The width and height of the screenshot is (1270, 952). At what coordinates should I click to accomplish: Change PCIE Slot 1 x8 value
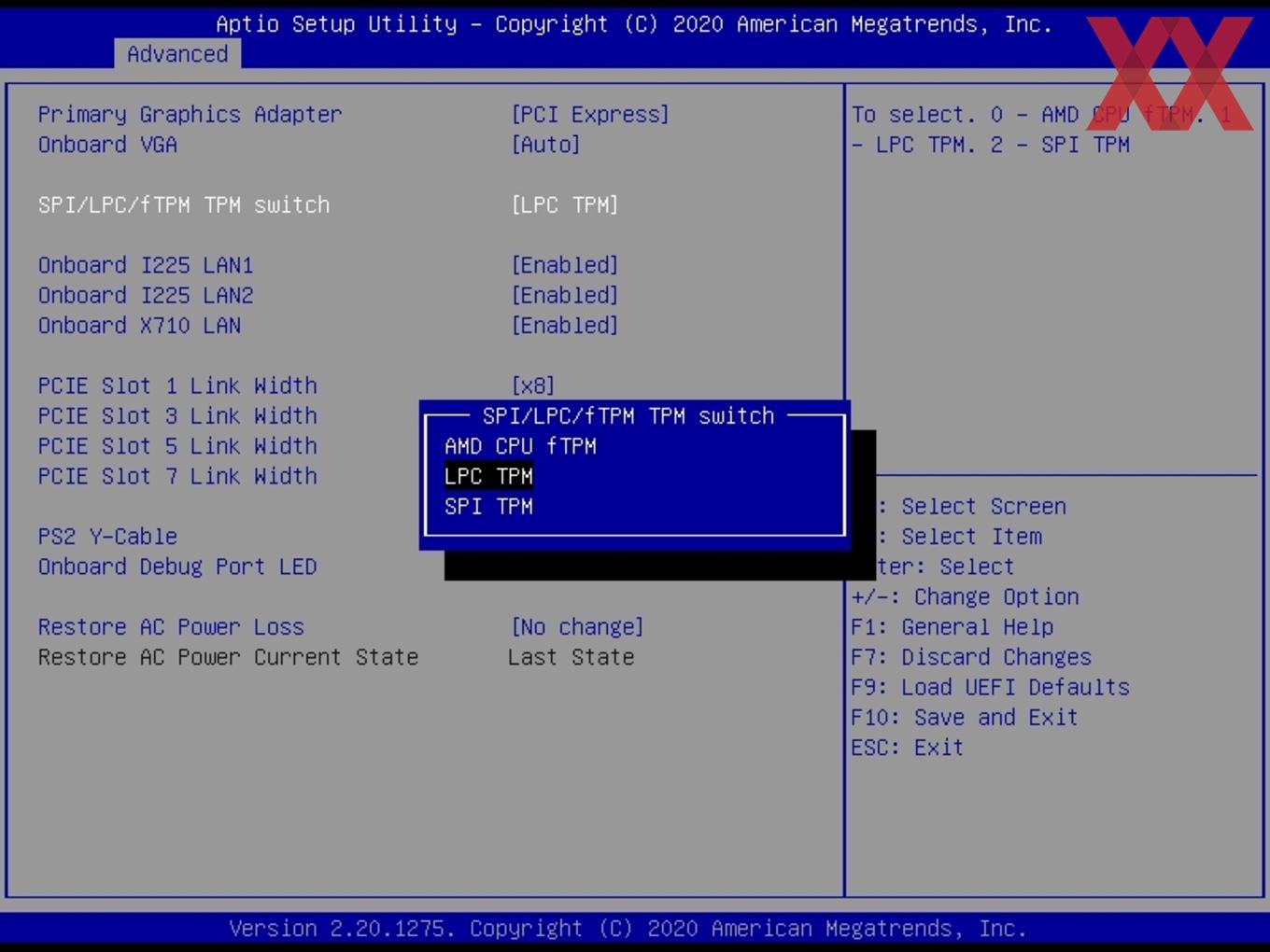tap(533, 385)
